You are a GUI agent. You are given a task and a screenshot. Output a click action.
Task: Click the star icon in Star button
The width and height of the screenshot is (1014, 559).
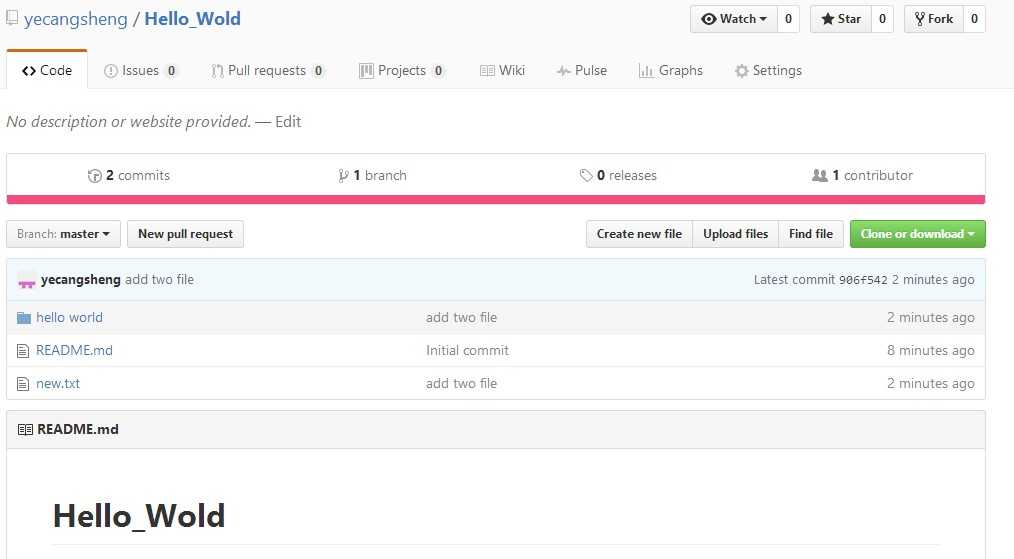point(827,19)
